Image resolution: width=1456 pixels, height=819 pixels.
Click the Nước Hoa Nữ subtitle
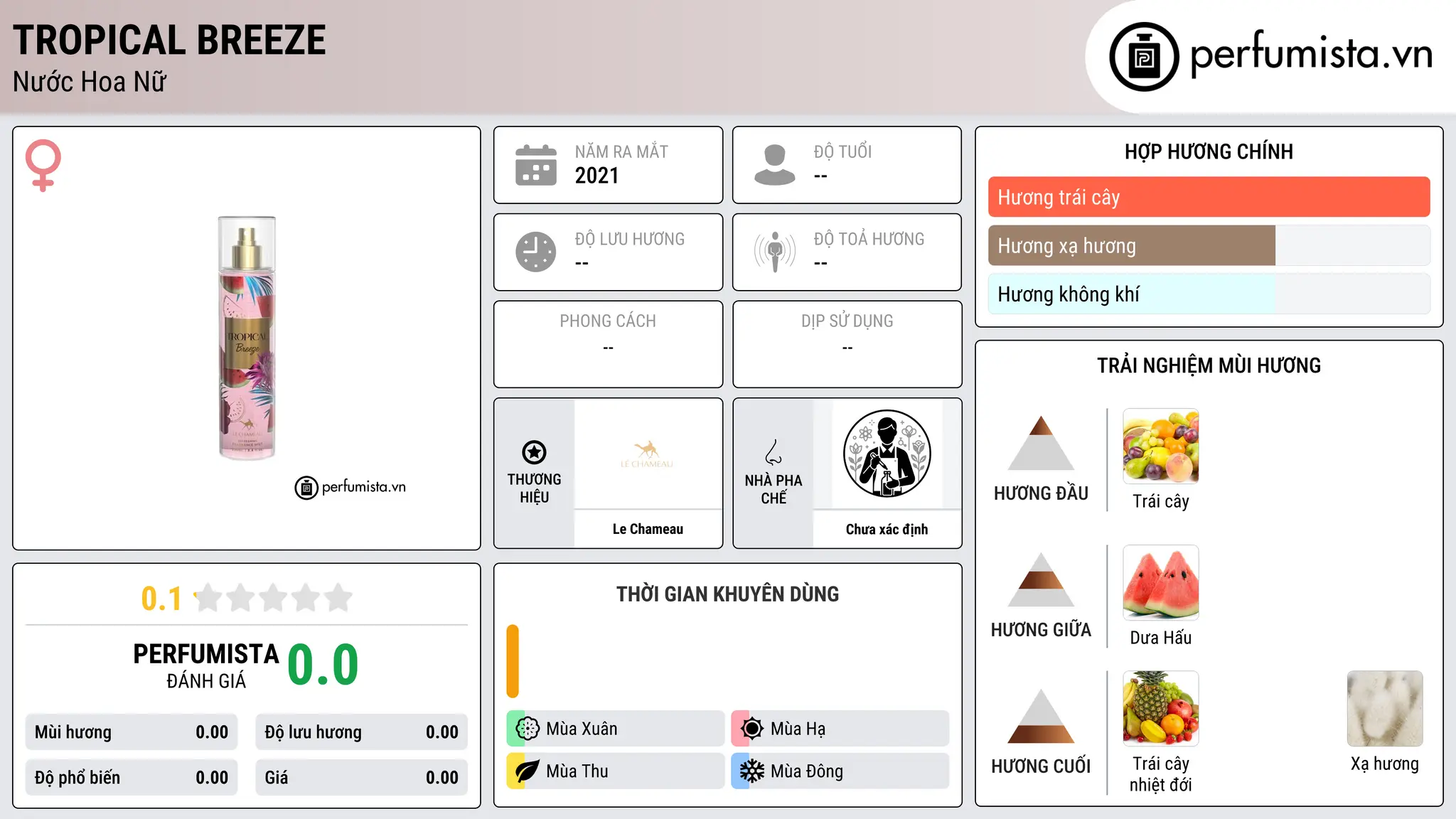90,82
